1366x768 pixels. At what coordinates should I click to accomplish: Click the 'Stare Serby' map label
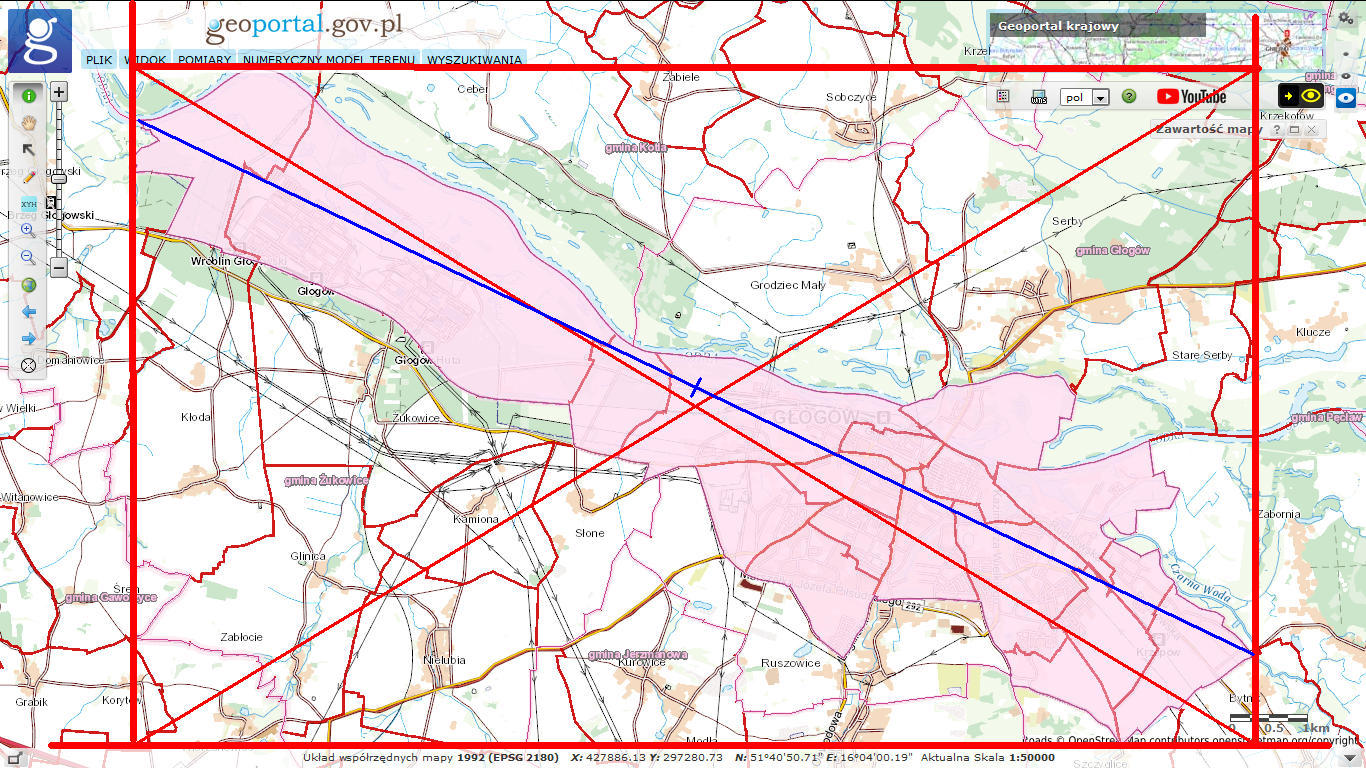click(1202, 355)
